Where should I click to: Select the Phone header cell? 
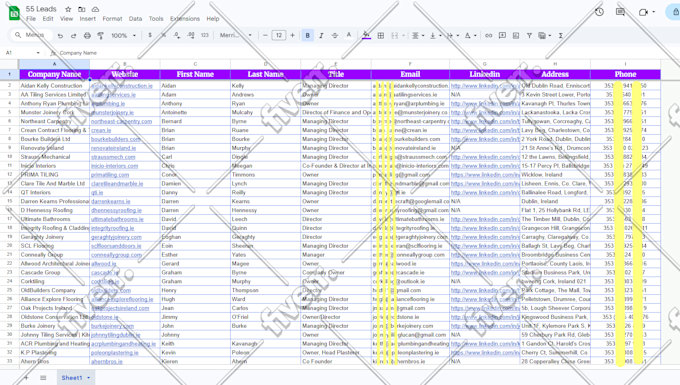coord(625,74)
